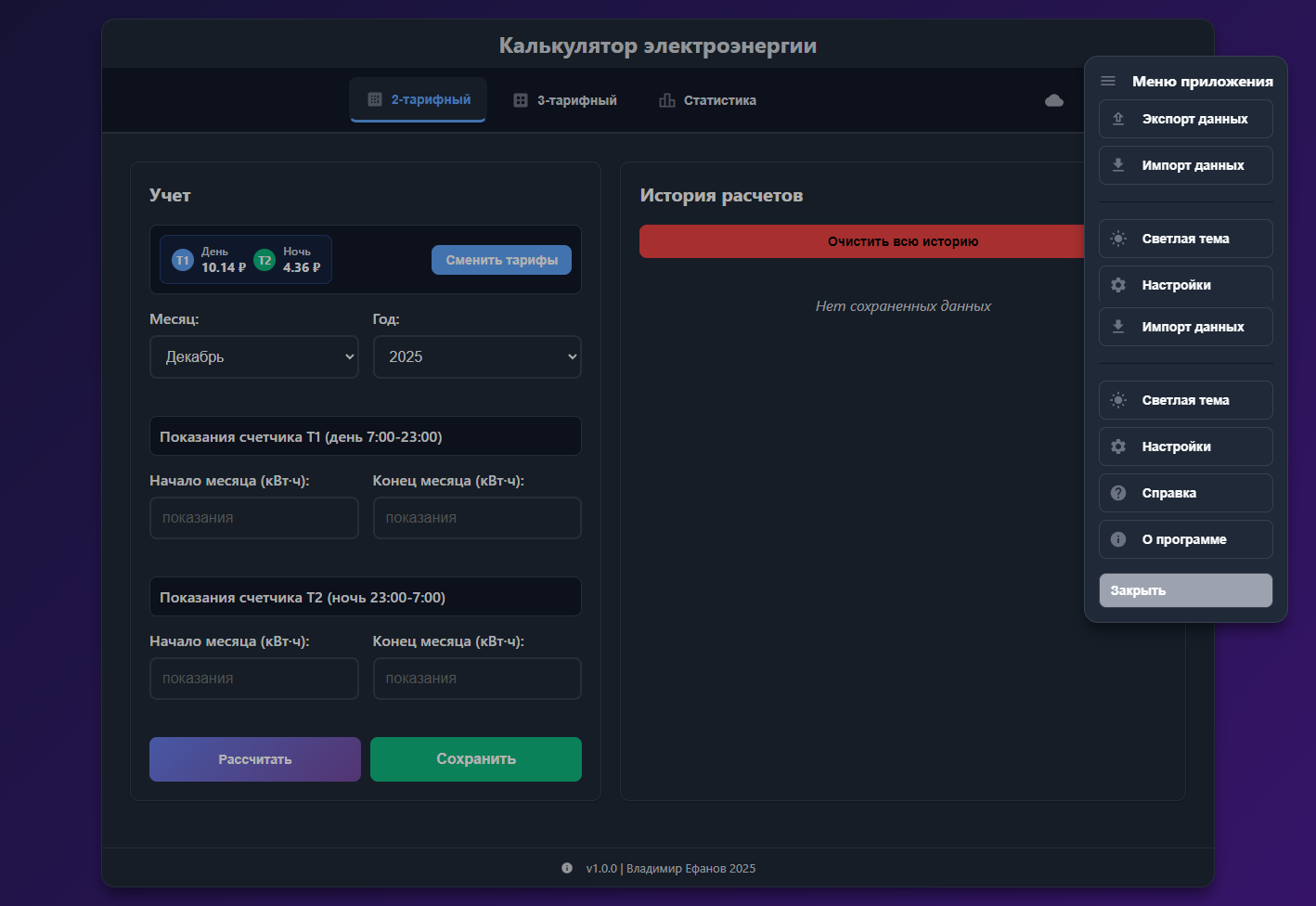
Task: Switch to the 2-тарифный tab
Action: (419, 99)
